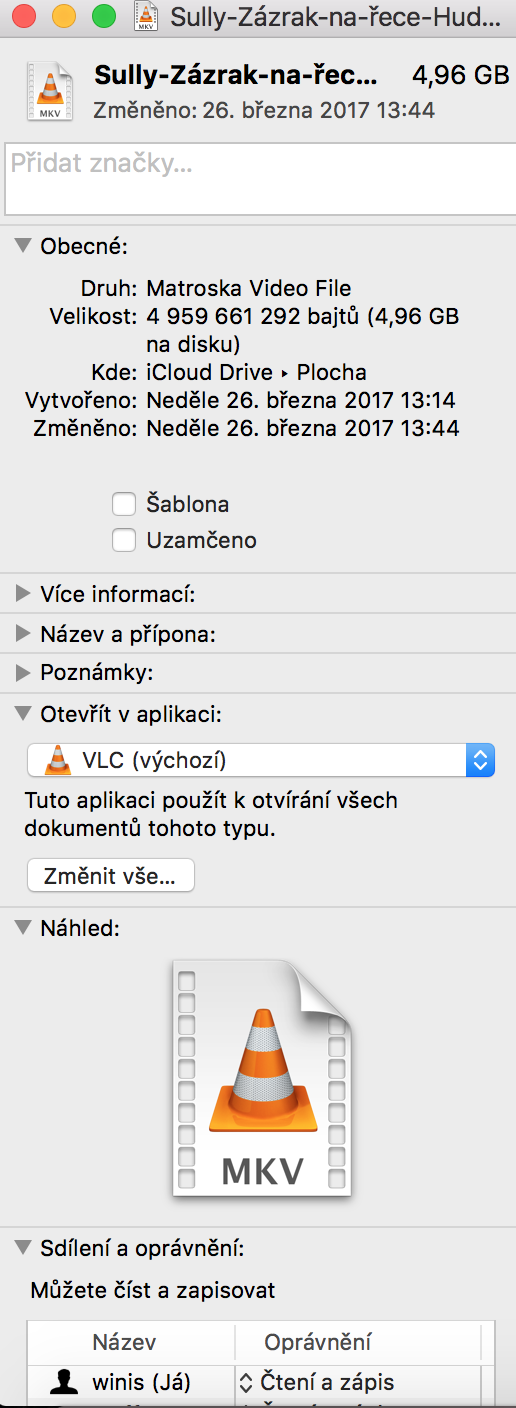
Task: Collapse the Náhled preview section
Action: (x=22, y=928)
